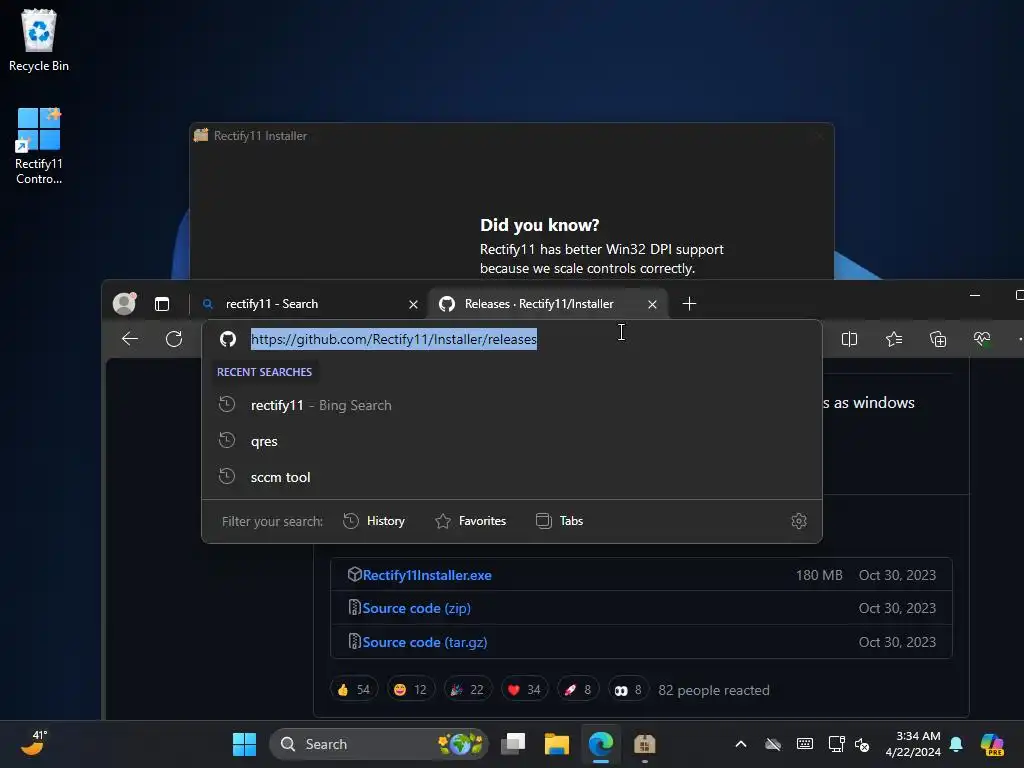Download Source code (tar.gz)
This screenshot has height=768, width=1024.
pos(424,642)
